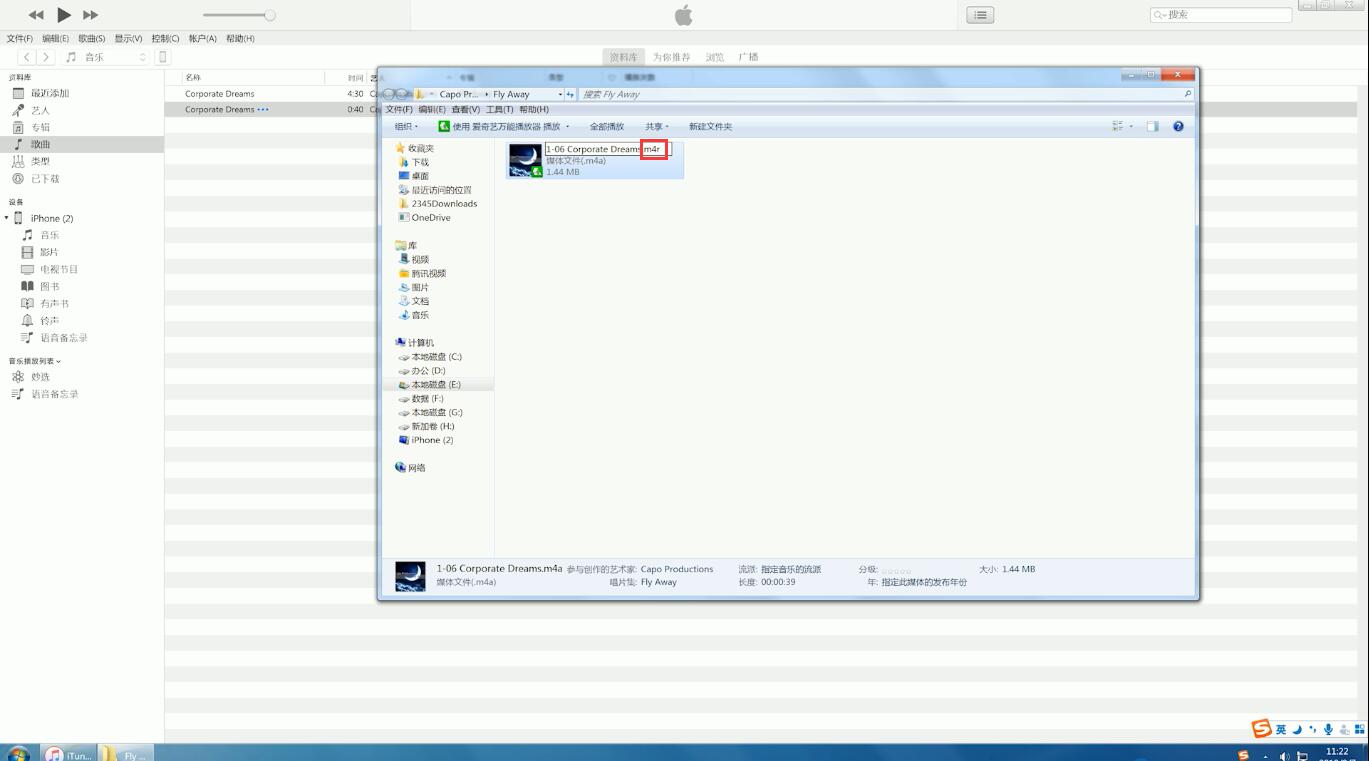Select 本地磁盘 (C:) in Explorer
1369x761 pixels.
pyautogui.click(x=436, y=357)
